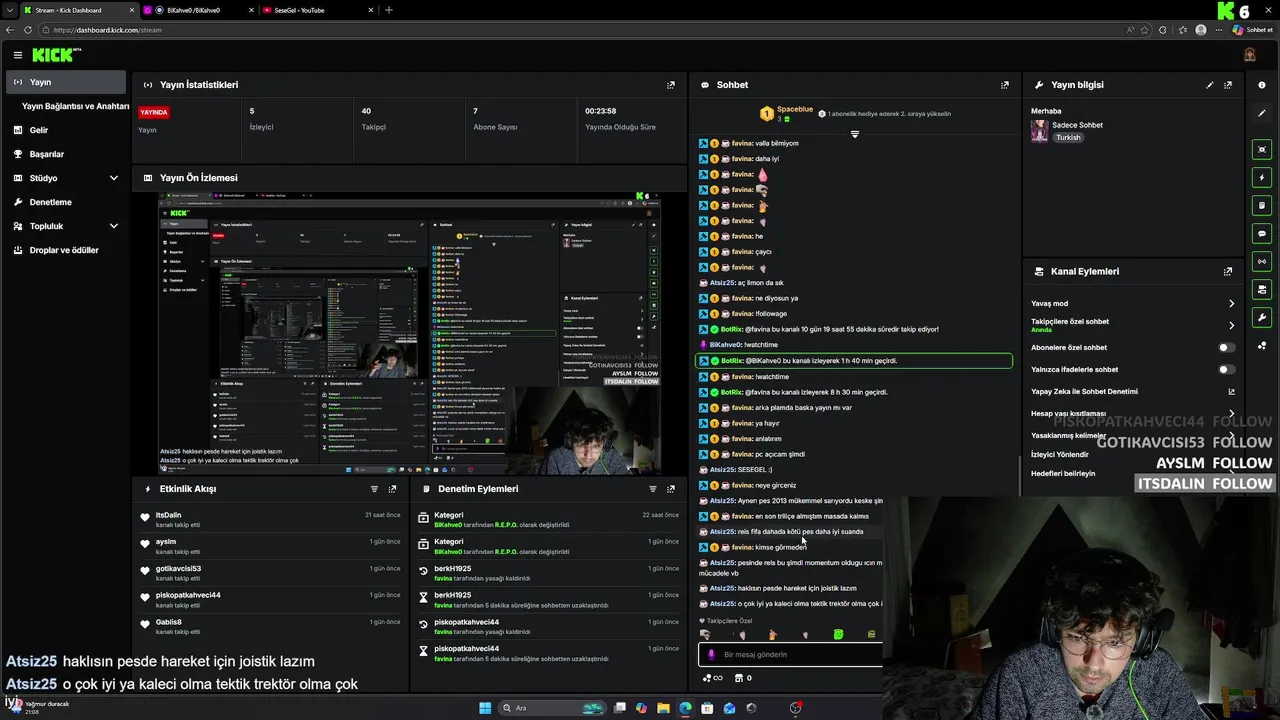This screenshot has width=1280, height=720.
Task: Select the yellow-green square emote
Action: [871, 634]
